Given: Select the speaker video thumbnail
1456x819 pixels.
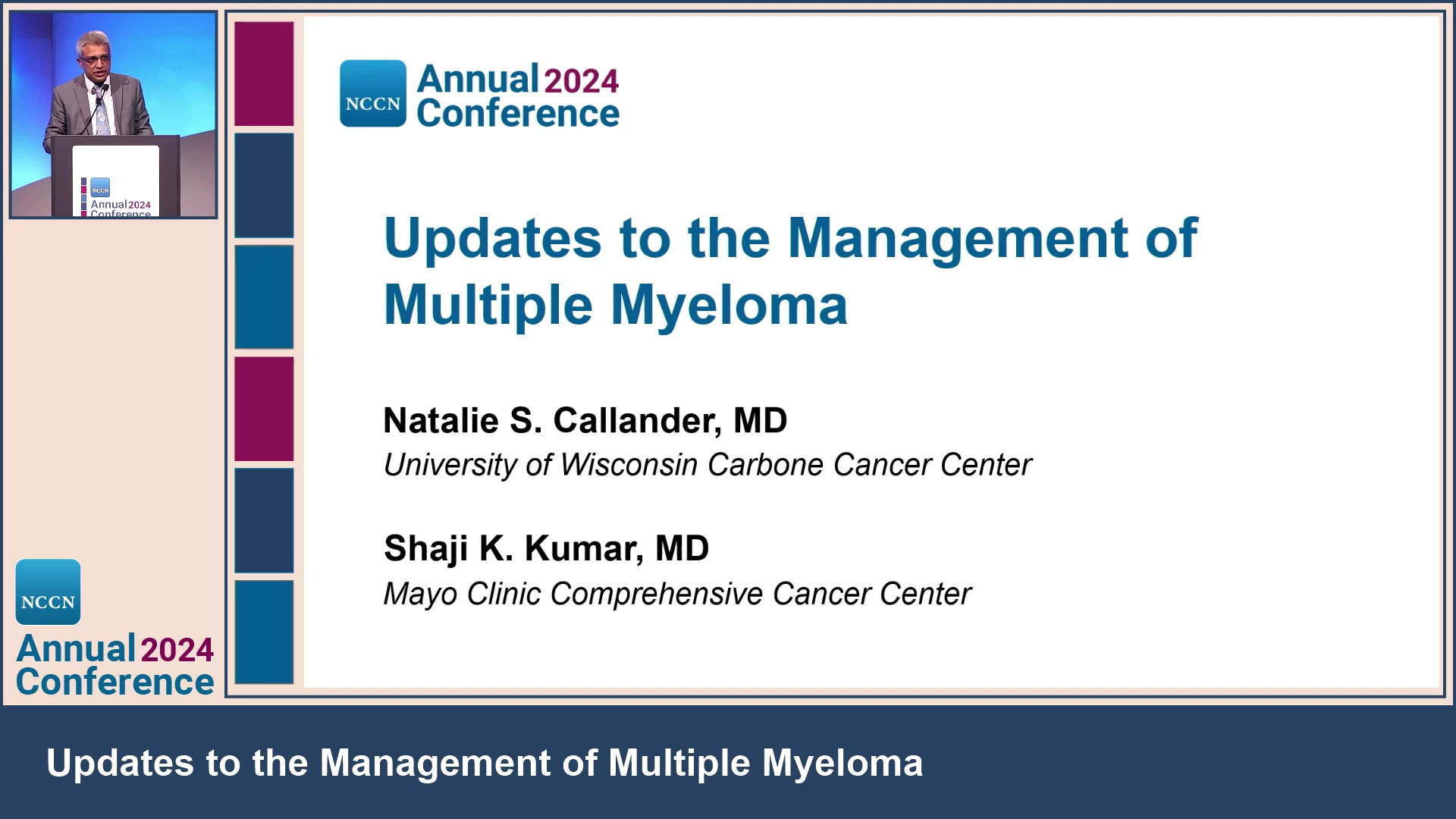Looking at the screenshot, I should (x=113, y=115).
